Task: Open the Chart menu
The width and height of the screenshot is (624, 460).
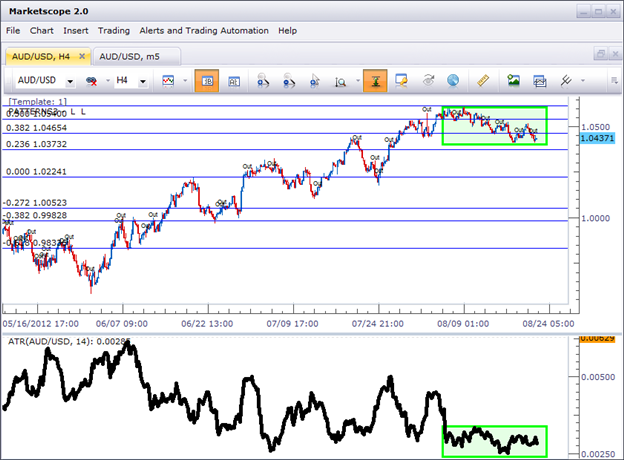Action: coord(41,31)
